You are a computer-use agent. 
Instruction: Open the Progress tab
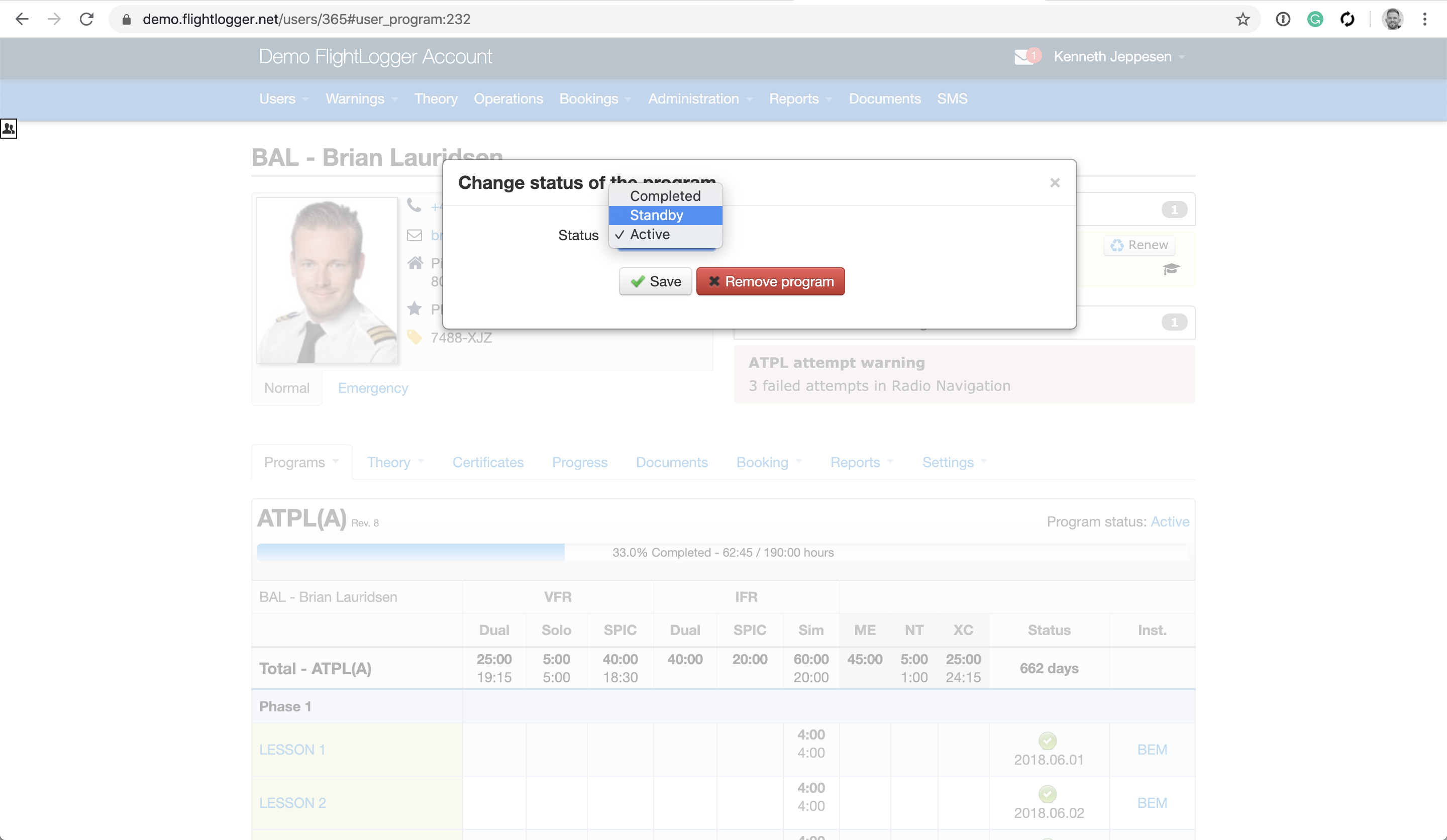tap(579, 462)
